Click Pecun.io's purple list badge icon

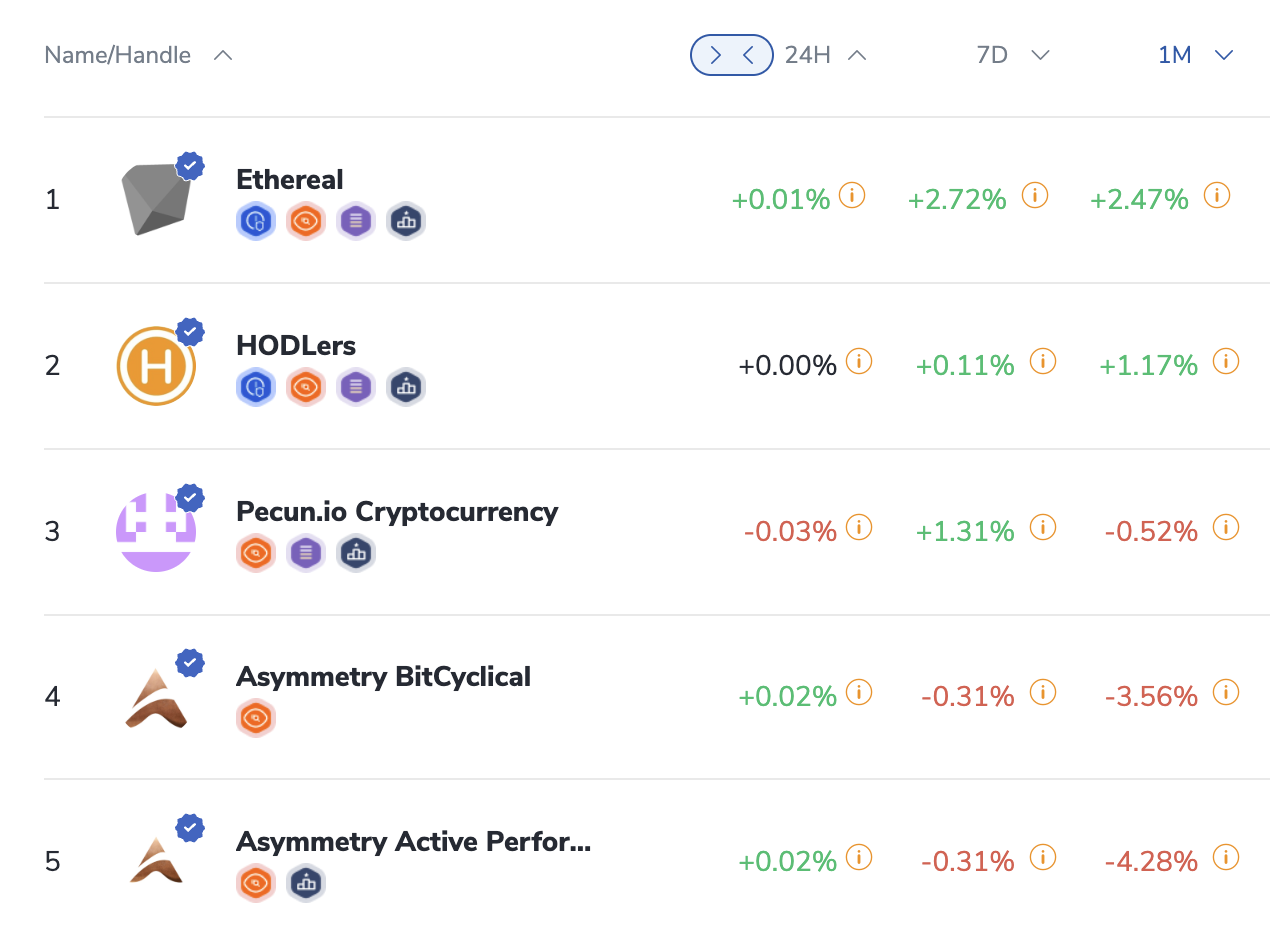tap(305, 553)
